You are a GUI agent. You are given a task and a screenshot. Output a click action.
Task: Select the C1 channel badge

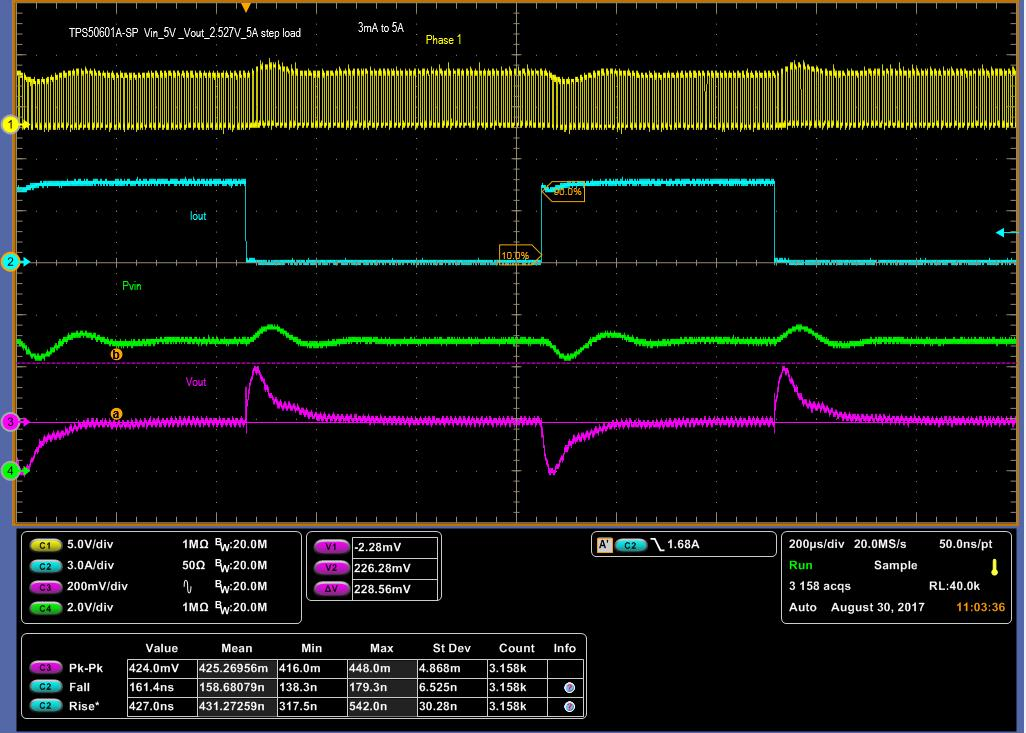click(47, 546)
